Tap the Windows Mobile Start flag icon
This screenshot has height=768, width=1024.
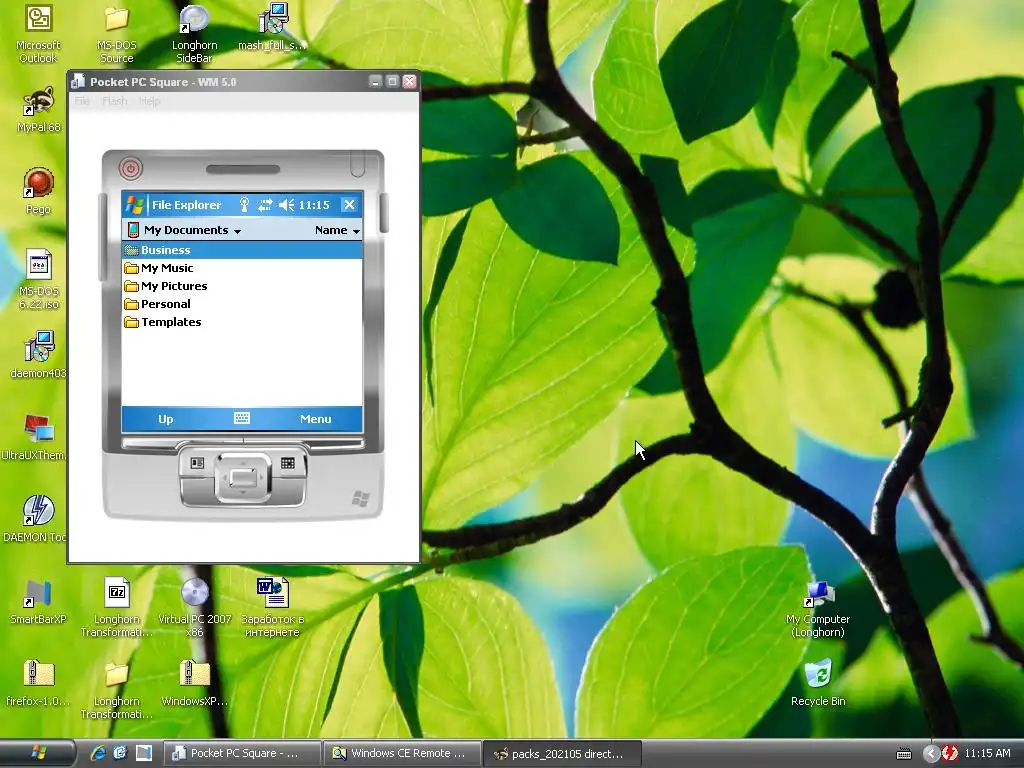pos(135,205)
